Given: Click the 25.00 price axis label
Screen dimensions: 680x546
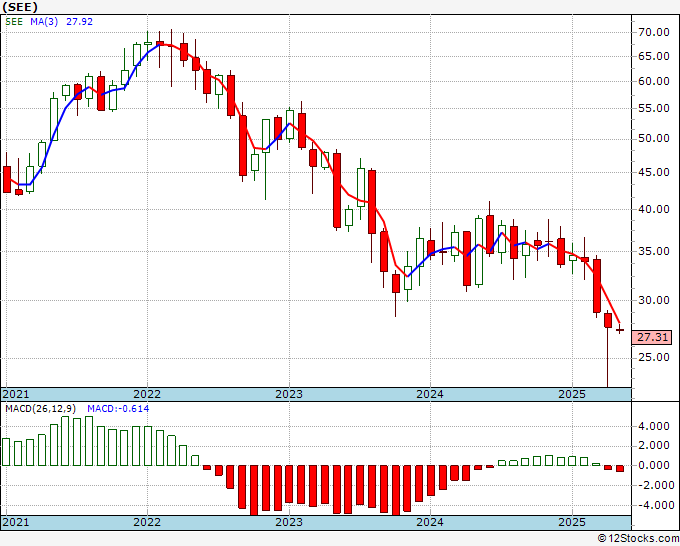Looking at the screenshot, I should click(x=654, y=358).
